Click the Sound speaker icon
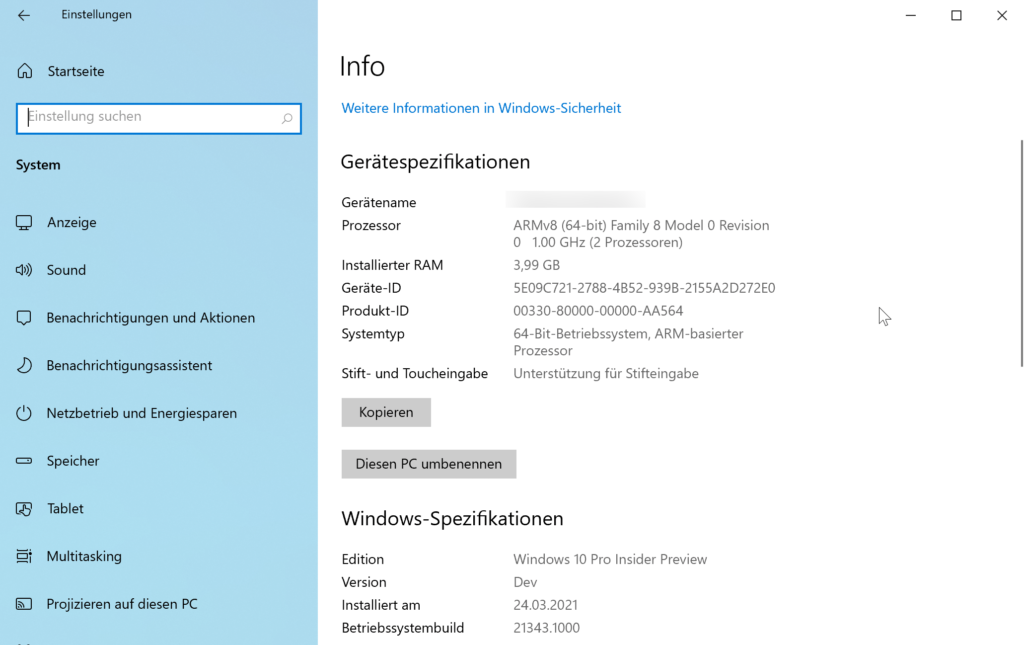The image size is (1024, 645). point(23,269)
